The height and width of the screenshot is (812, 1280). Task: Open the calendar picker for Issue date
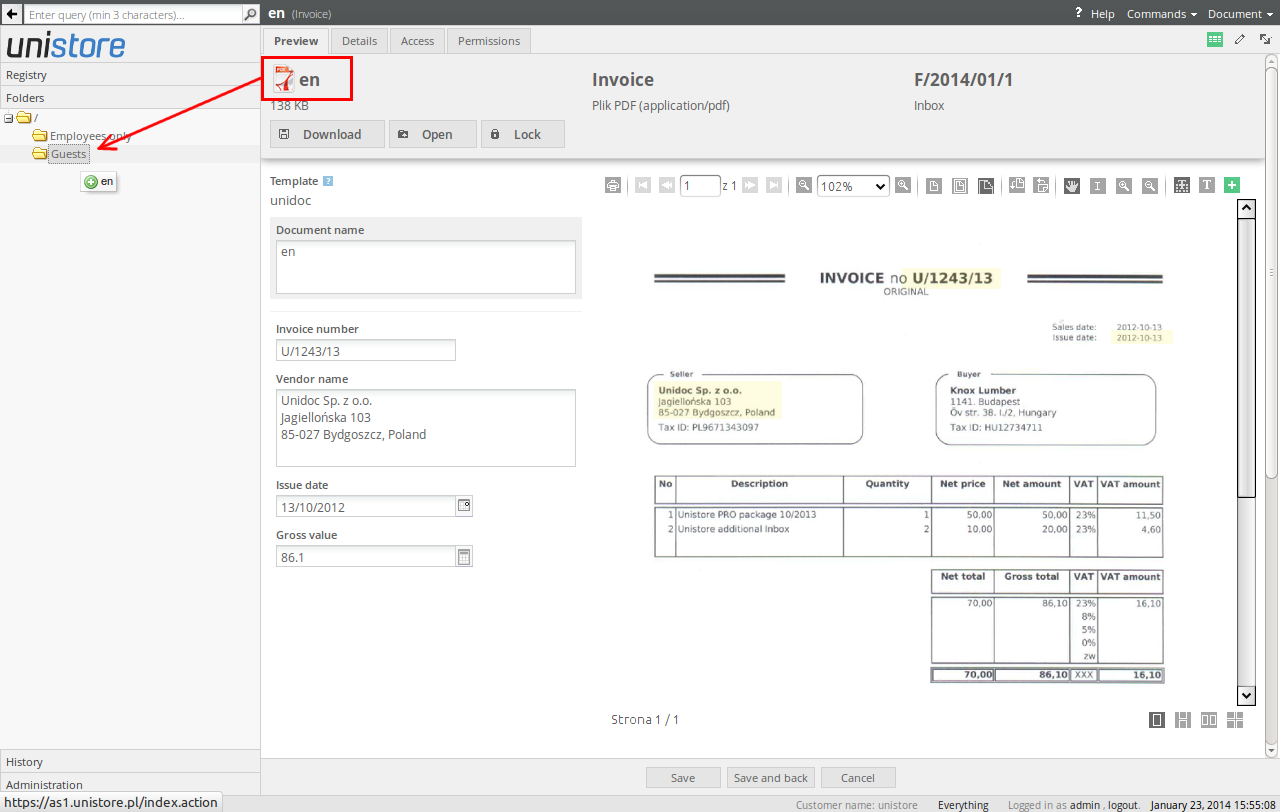click(464, 506)
